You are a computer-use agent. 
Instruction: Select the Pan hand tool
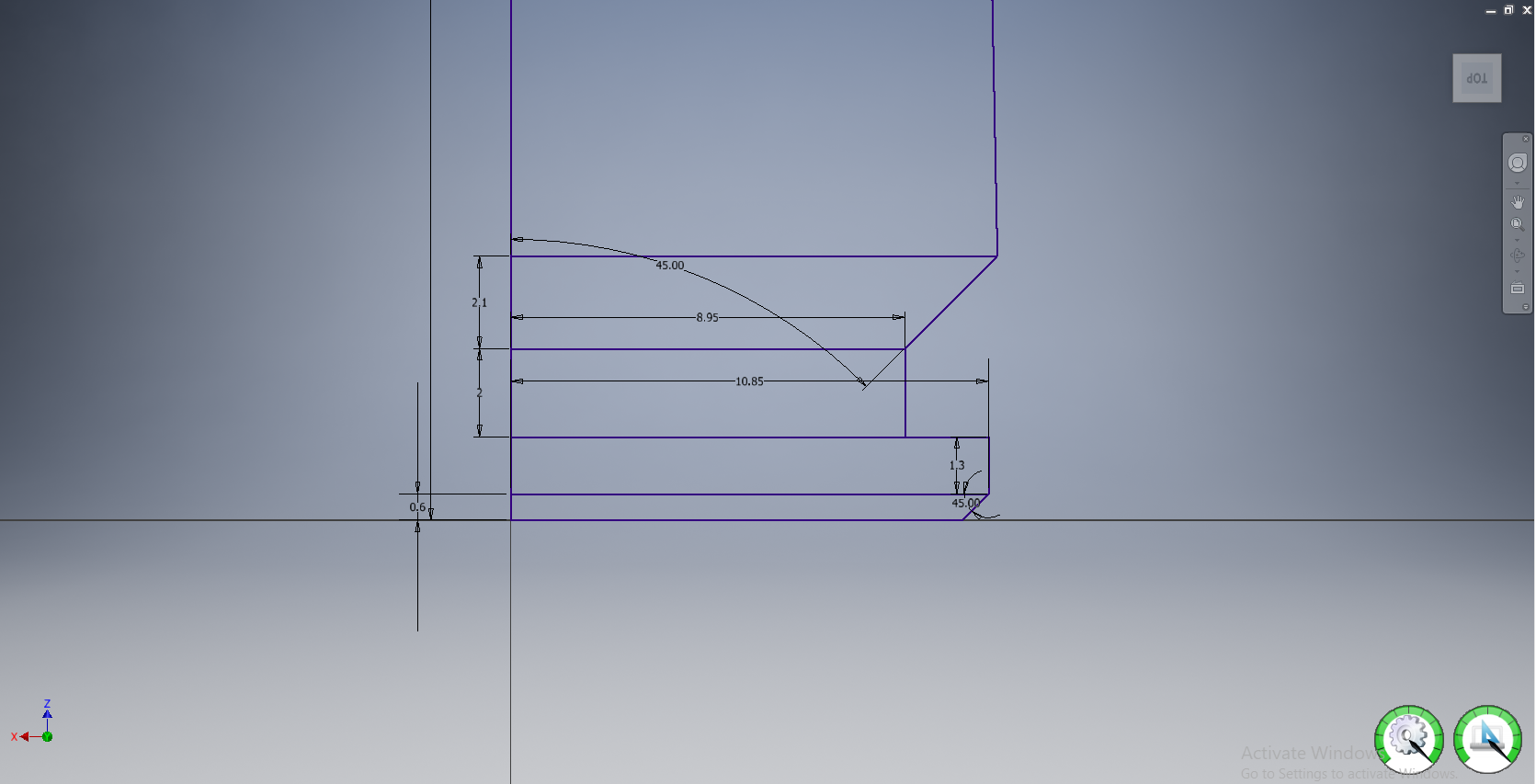click(1517, 202)
